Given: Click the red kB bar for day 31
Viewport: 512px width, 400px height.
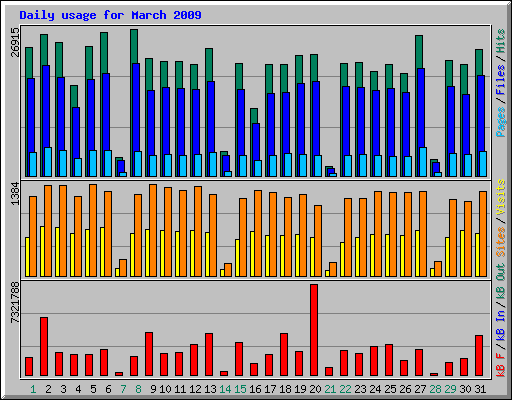Looking at the screenshot, I should coord(479,356).
